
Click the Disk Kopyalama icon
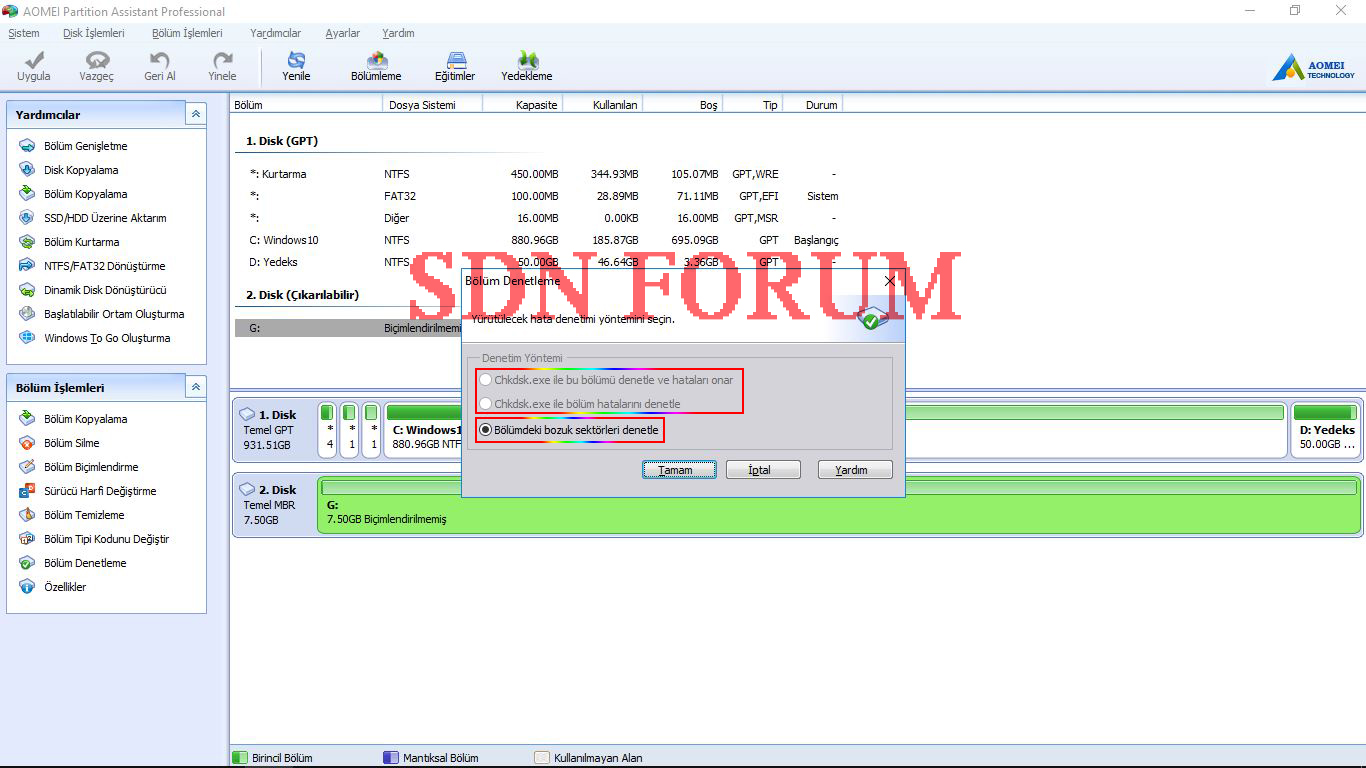27,170
